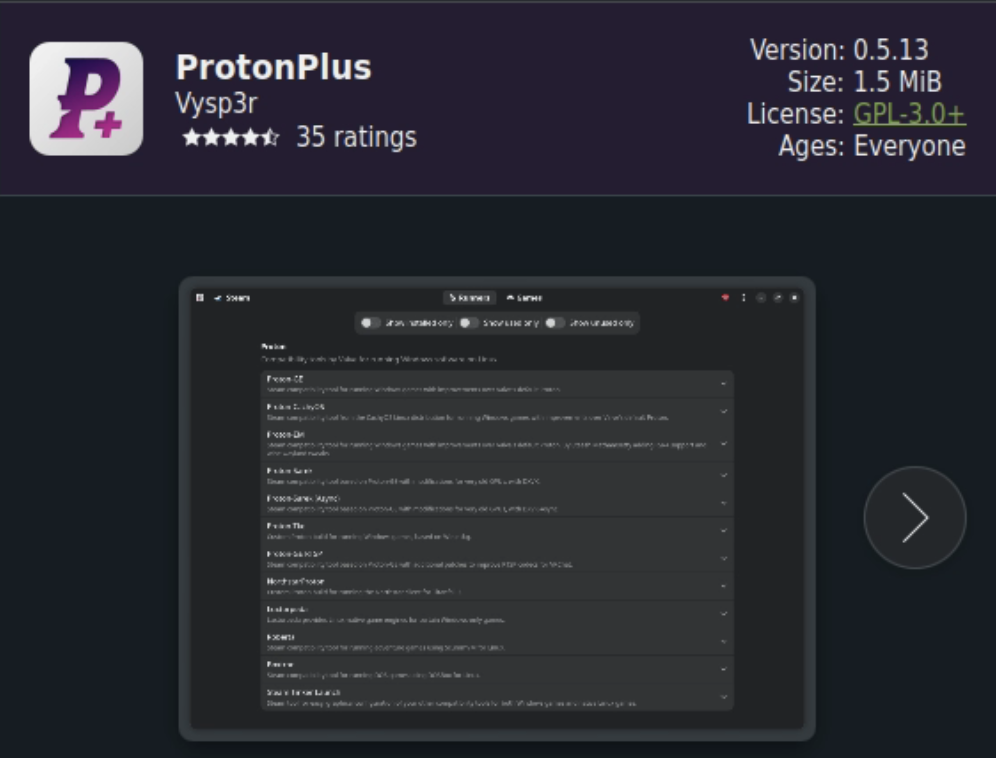Select the Steam launcher icon in header
Viewport: 996px width, 758px height.
[218, 297]
